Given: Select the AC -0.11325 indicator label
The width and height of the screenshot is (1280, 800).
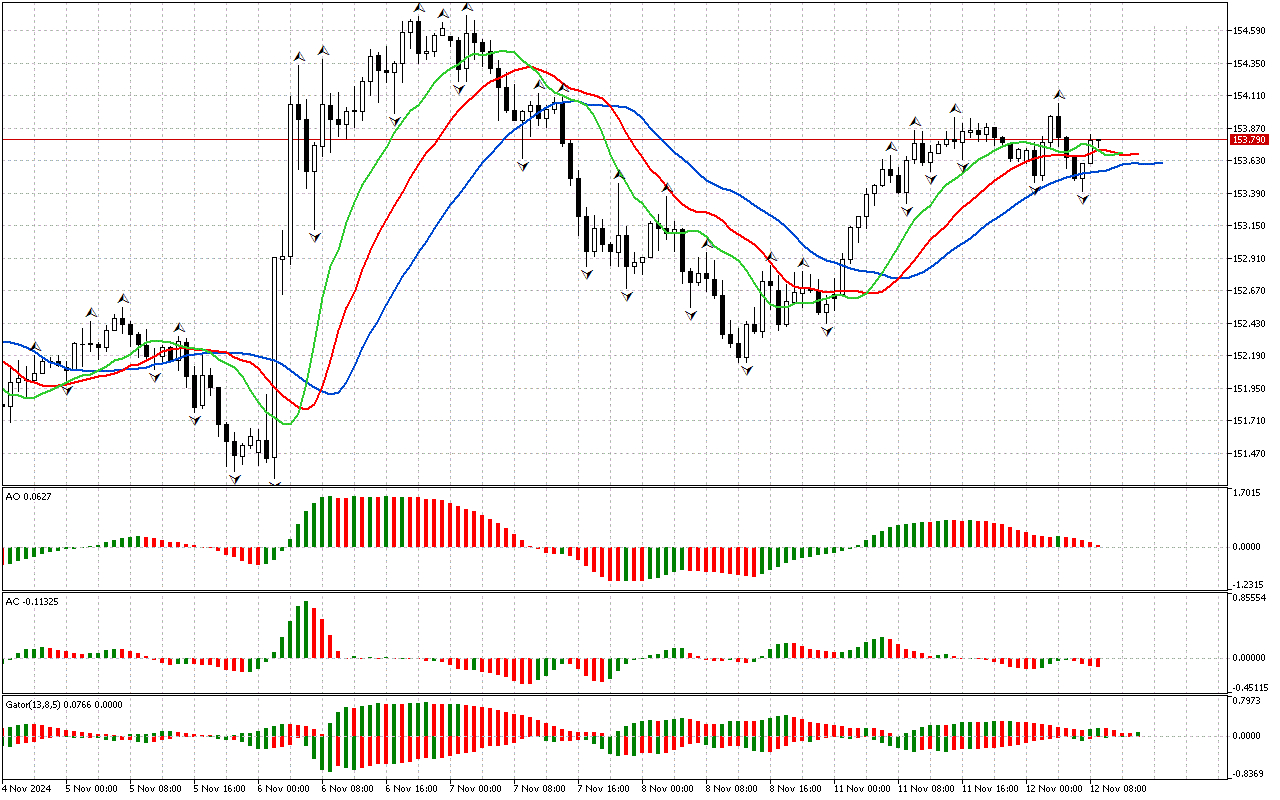Looking at the screenshot, I should 31,601.
